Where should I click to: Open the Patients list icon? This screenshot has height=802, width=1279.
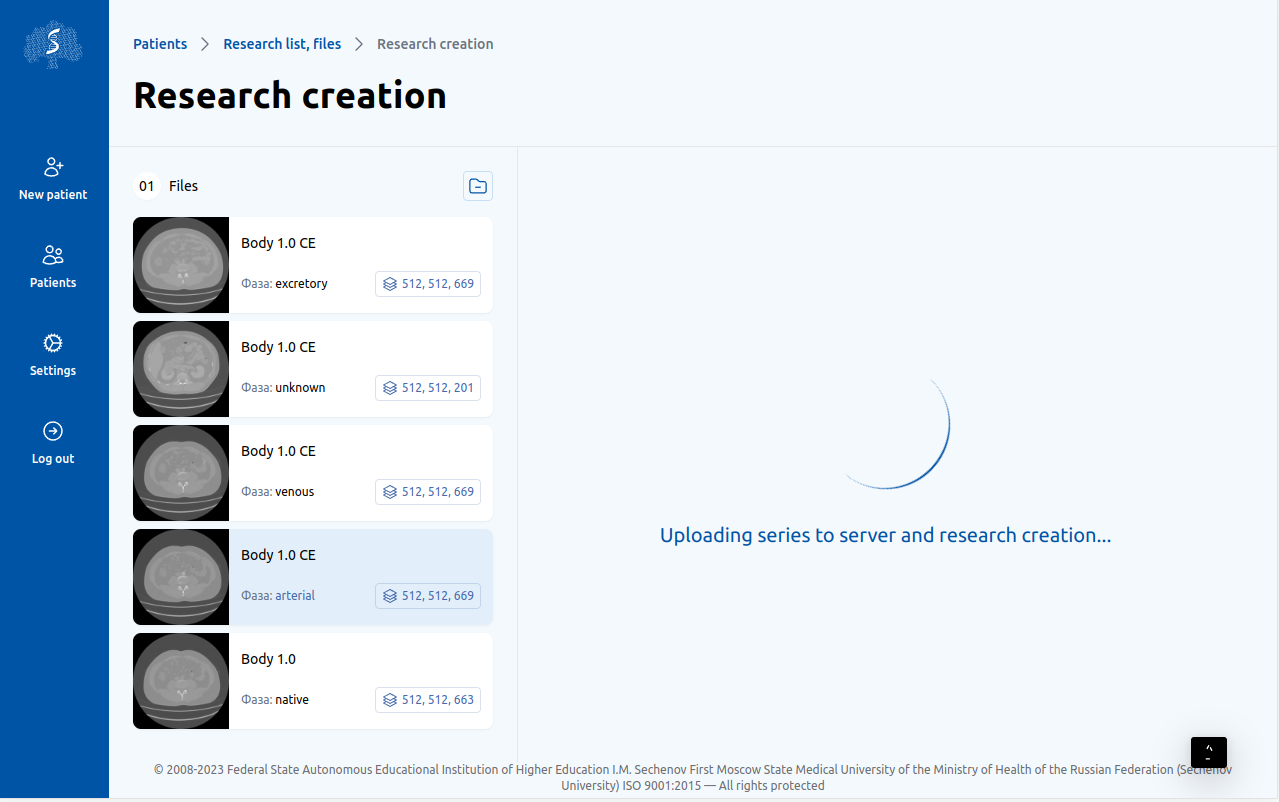click(53, 255)
